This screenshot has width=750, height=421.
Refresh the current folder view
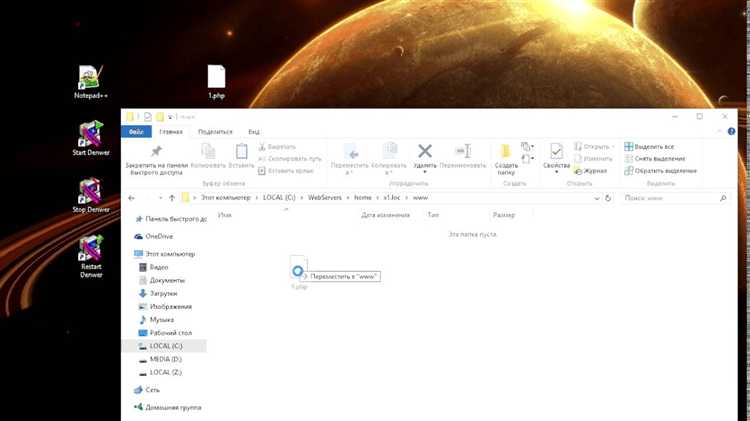(x=608, y=198)
